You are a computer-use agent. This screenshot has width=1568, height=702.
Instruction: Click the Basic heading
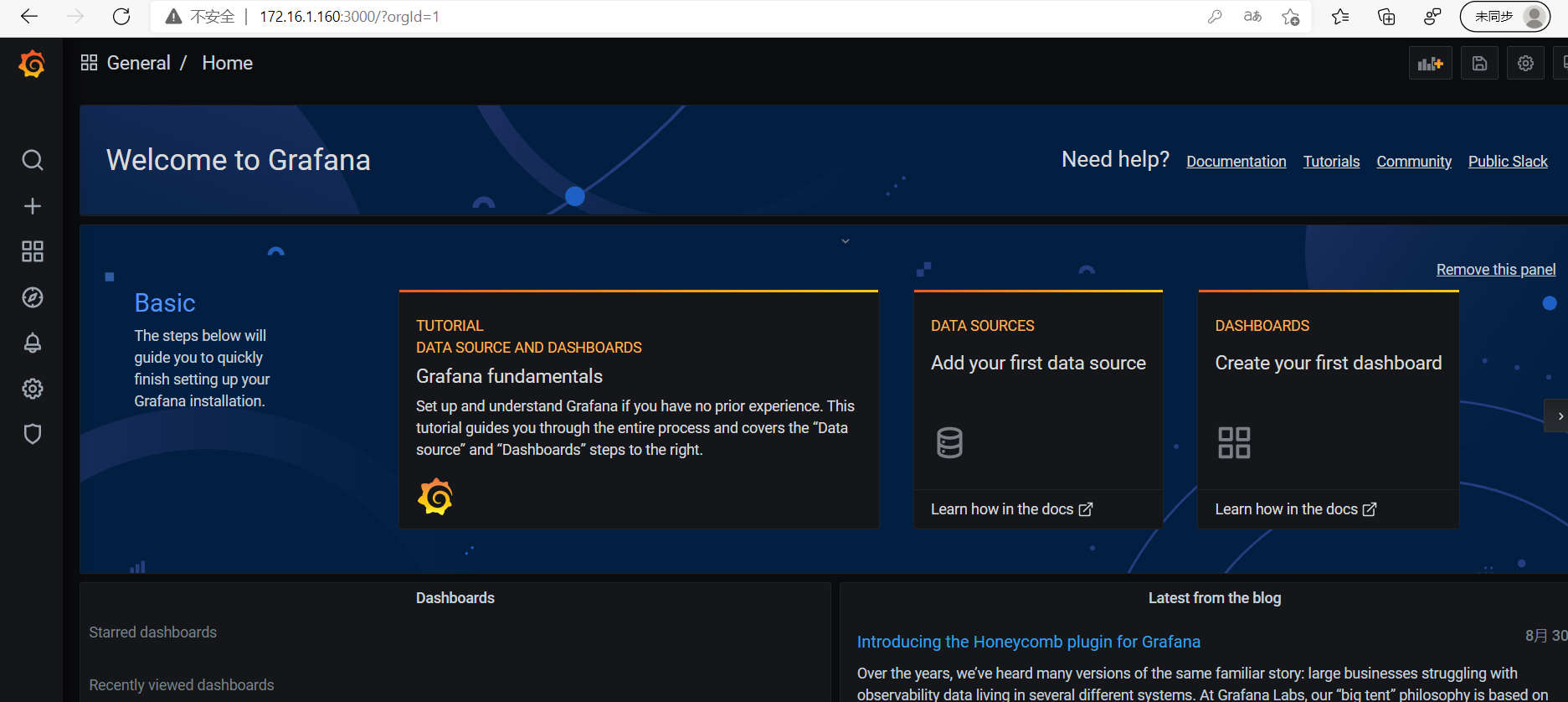165,303
